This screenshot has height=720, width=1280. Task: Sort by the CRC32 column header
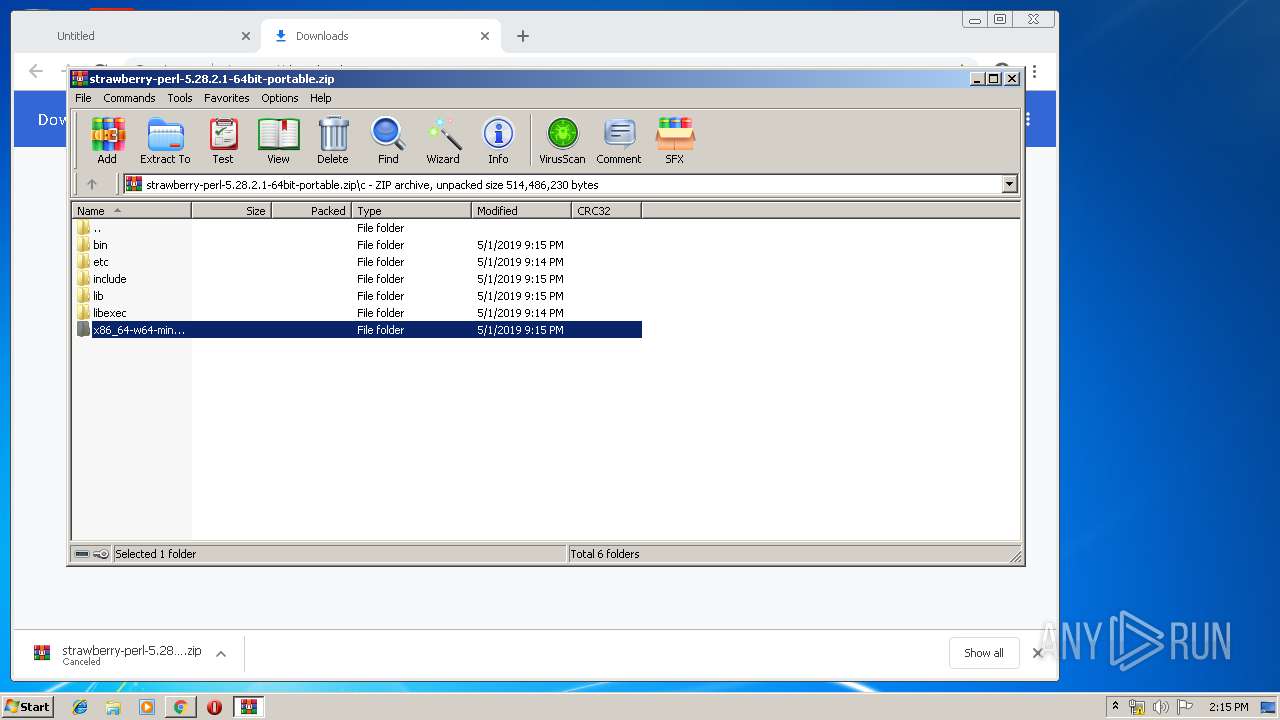coord(606,211)
